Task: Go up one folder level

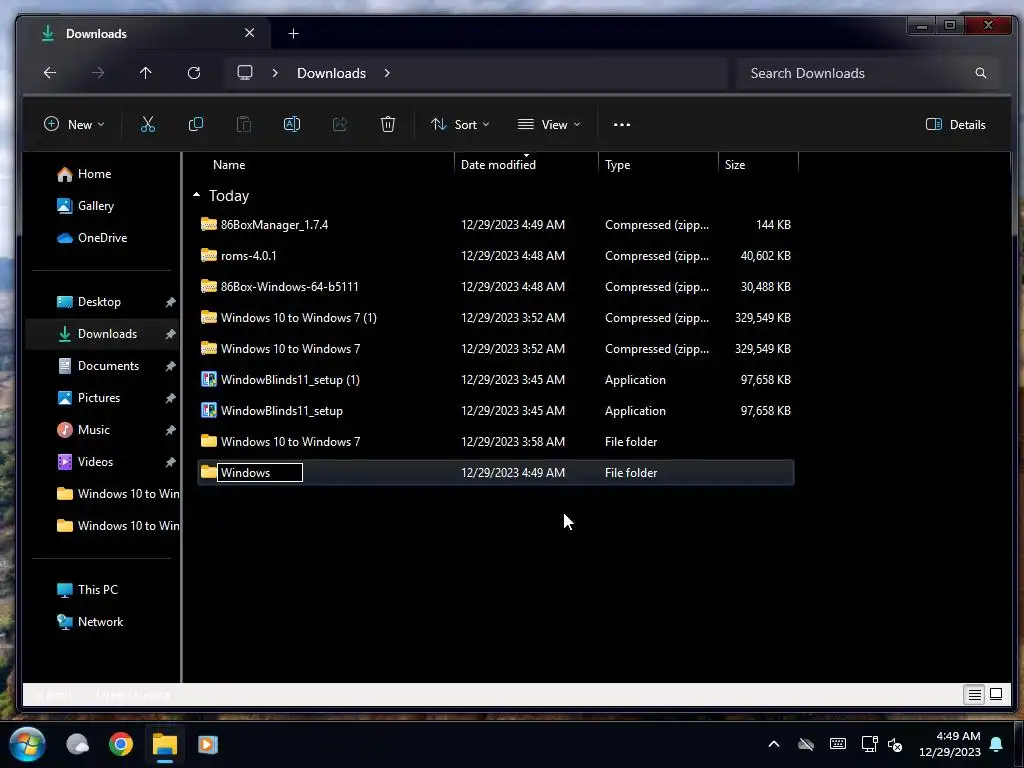Action: (146, 72)
